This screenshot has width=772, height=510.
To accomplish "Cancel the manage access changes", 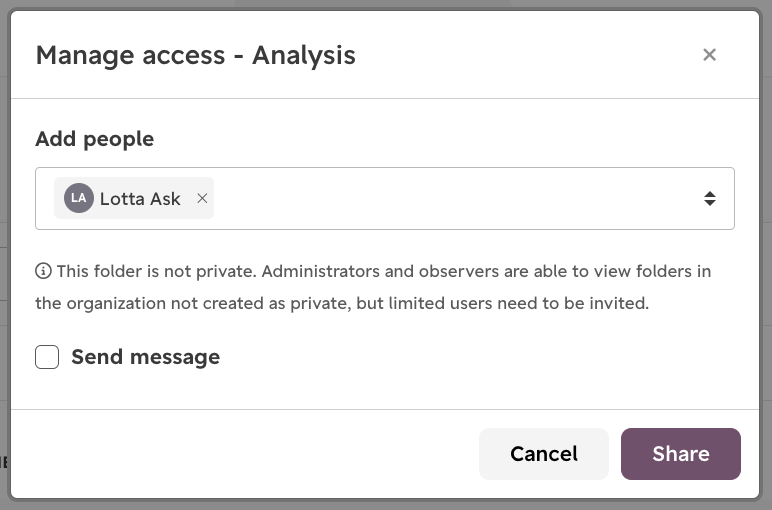I will [x=544, y=454].
